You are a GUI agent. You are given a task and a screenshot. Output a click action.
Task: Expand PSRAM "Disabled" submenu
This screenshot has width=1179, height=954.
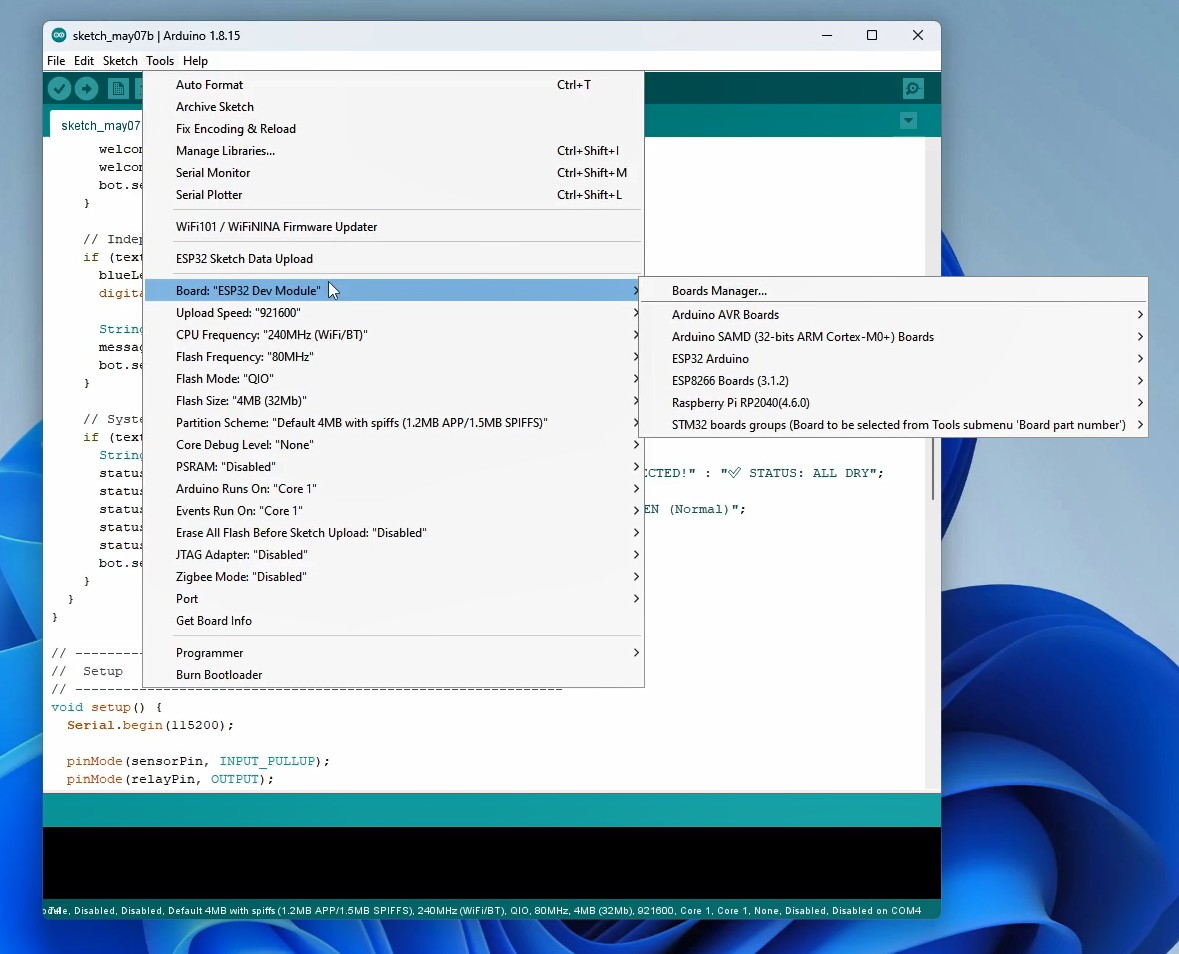coord(393,466)
